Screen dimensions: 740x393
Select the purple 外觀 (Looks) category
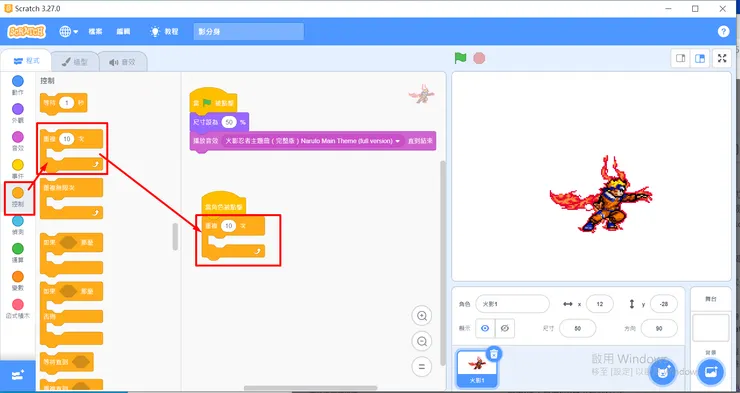point(17,113)
